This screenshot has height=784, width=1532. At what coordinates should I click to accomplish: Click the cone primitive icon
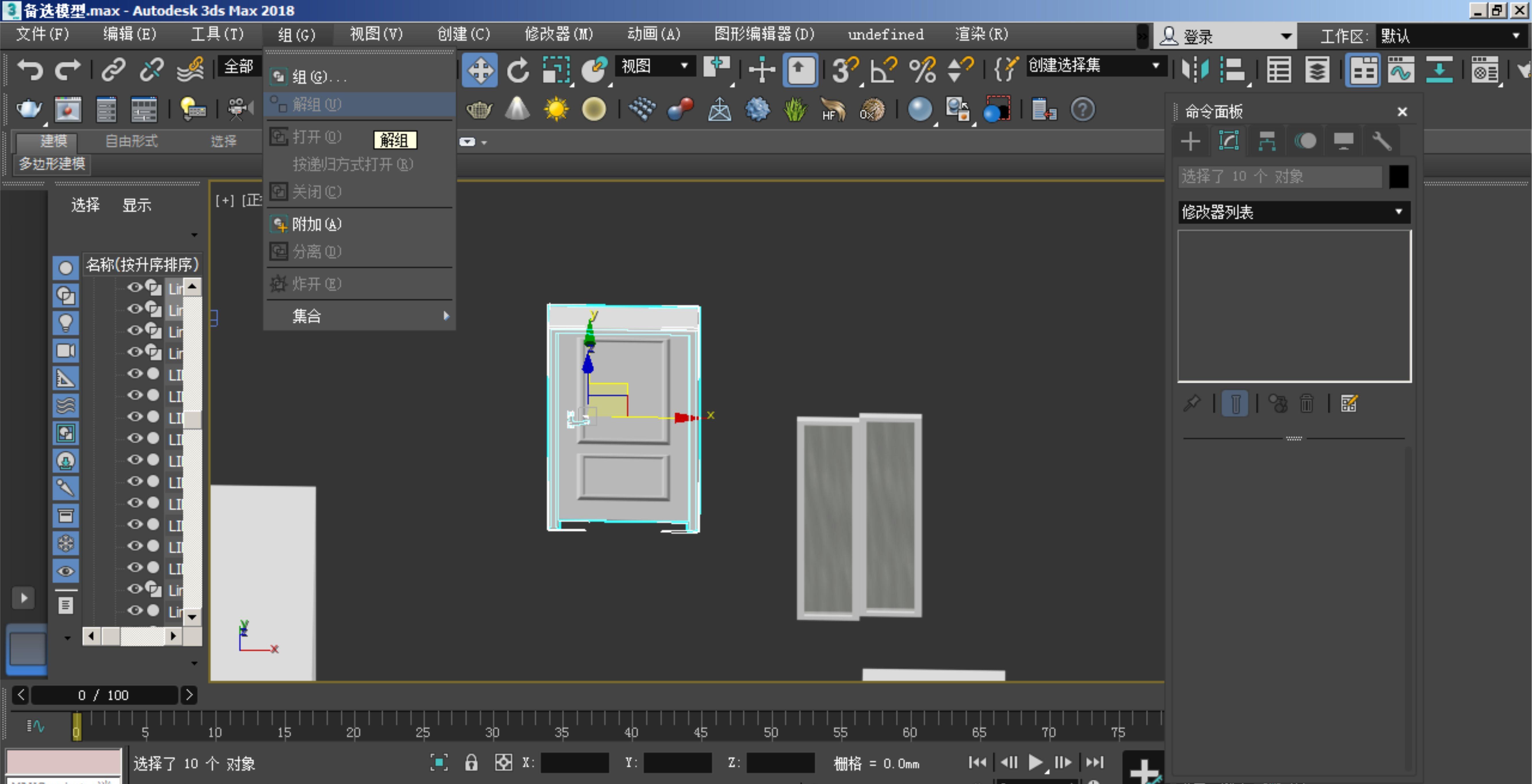[x=517, y=109]
